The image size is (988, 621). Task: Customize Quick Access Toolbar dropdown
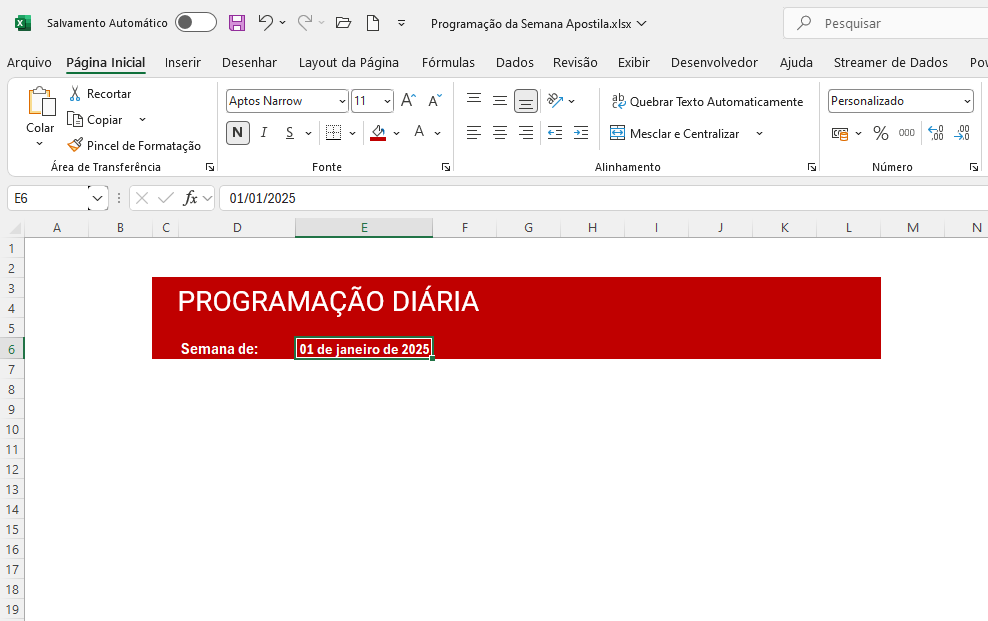point(401,23)
